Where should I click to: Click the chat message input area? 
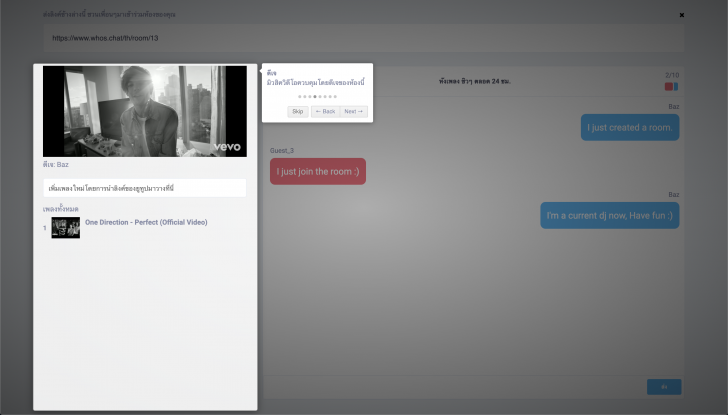[454, 387]
